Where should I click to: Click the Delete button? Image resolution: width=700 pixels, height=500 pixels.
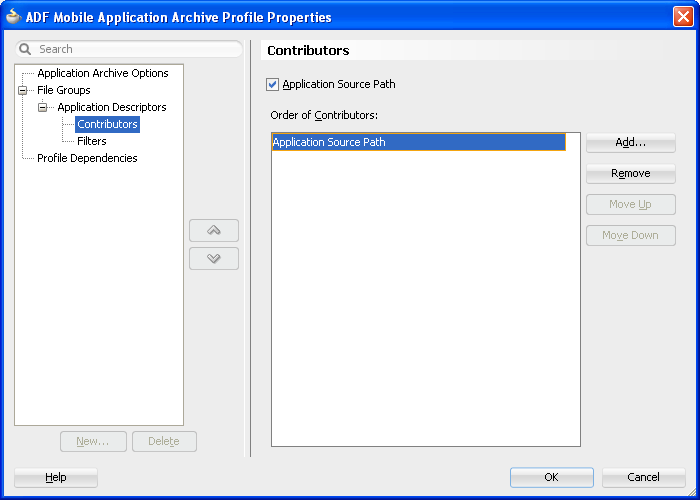pyautogui.click(x=164, y=441)
